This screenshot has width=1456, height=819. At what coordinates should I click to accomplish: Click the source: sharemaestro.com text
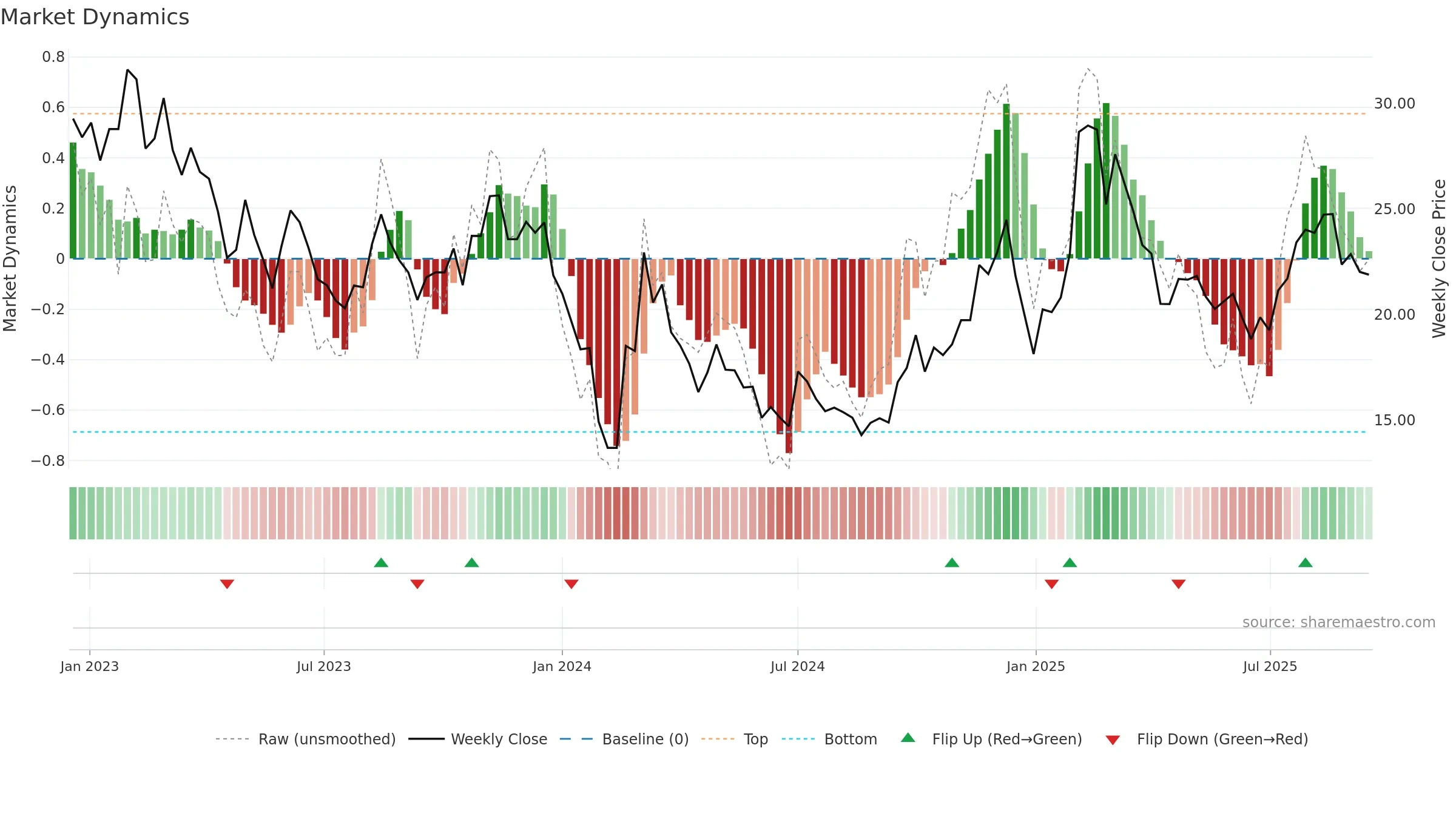click(x=1339, y=622)
